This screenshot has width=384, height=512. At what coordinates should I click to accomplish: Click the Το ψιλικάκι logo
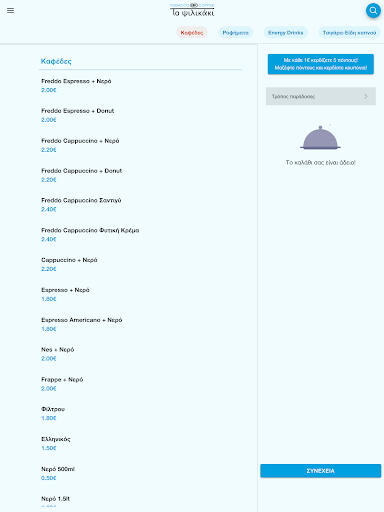tap(192, 10)
